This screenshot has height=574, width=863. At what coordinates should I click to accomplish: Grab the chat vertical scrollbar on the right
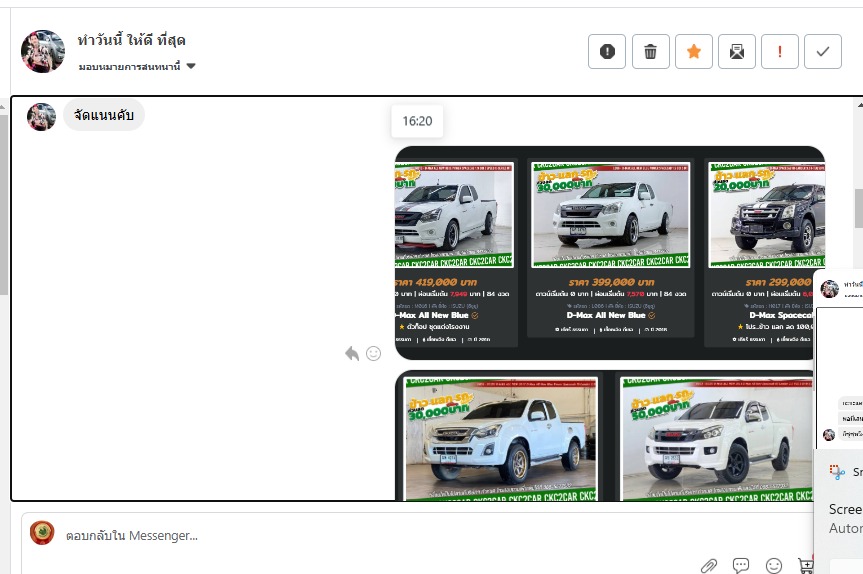pos(859,208)
